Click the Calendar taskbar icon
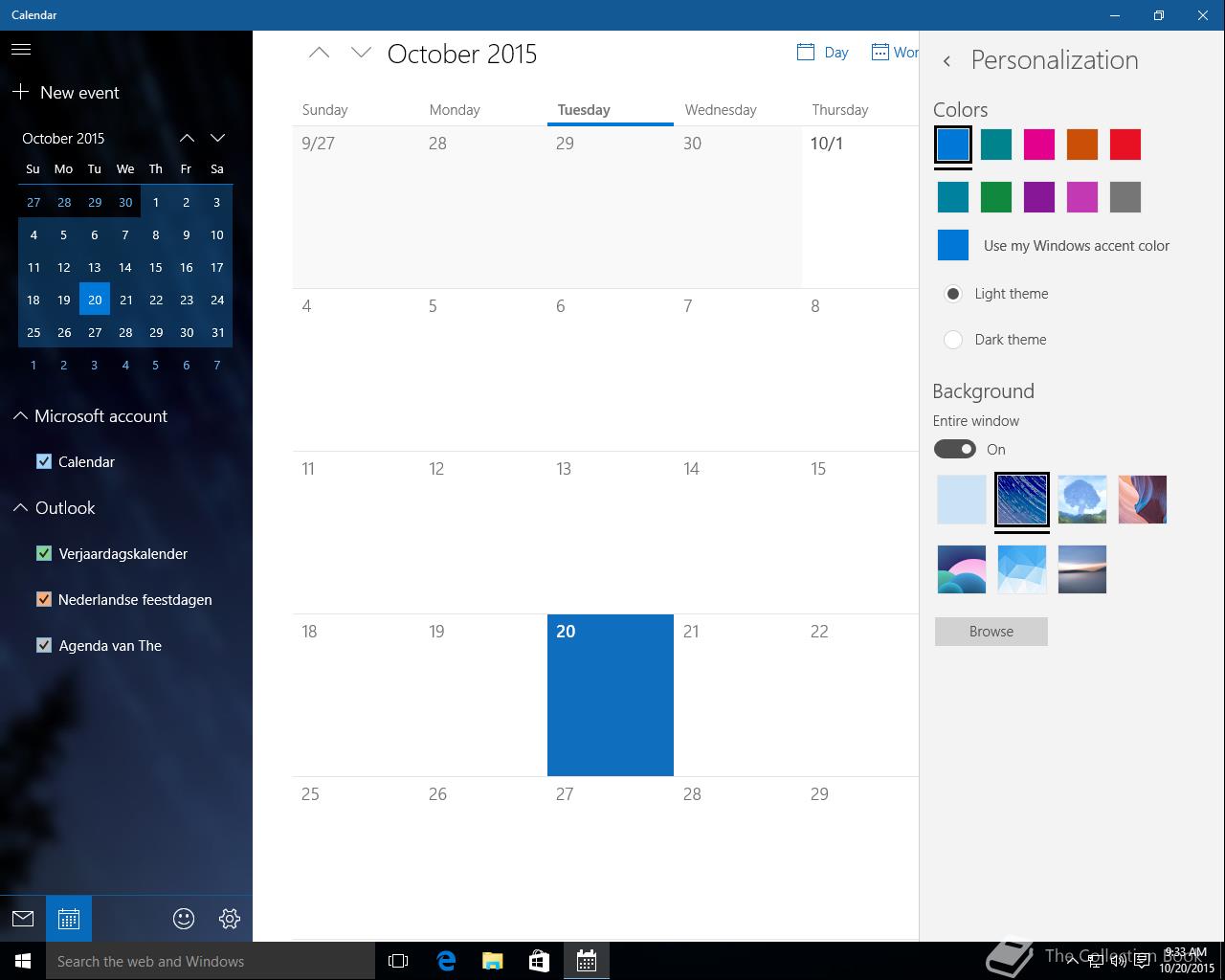Viewport: 1225px width, 980px height. (587, 961)
